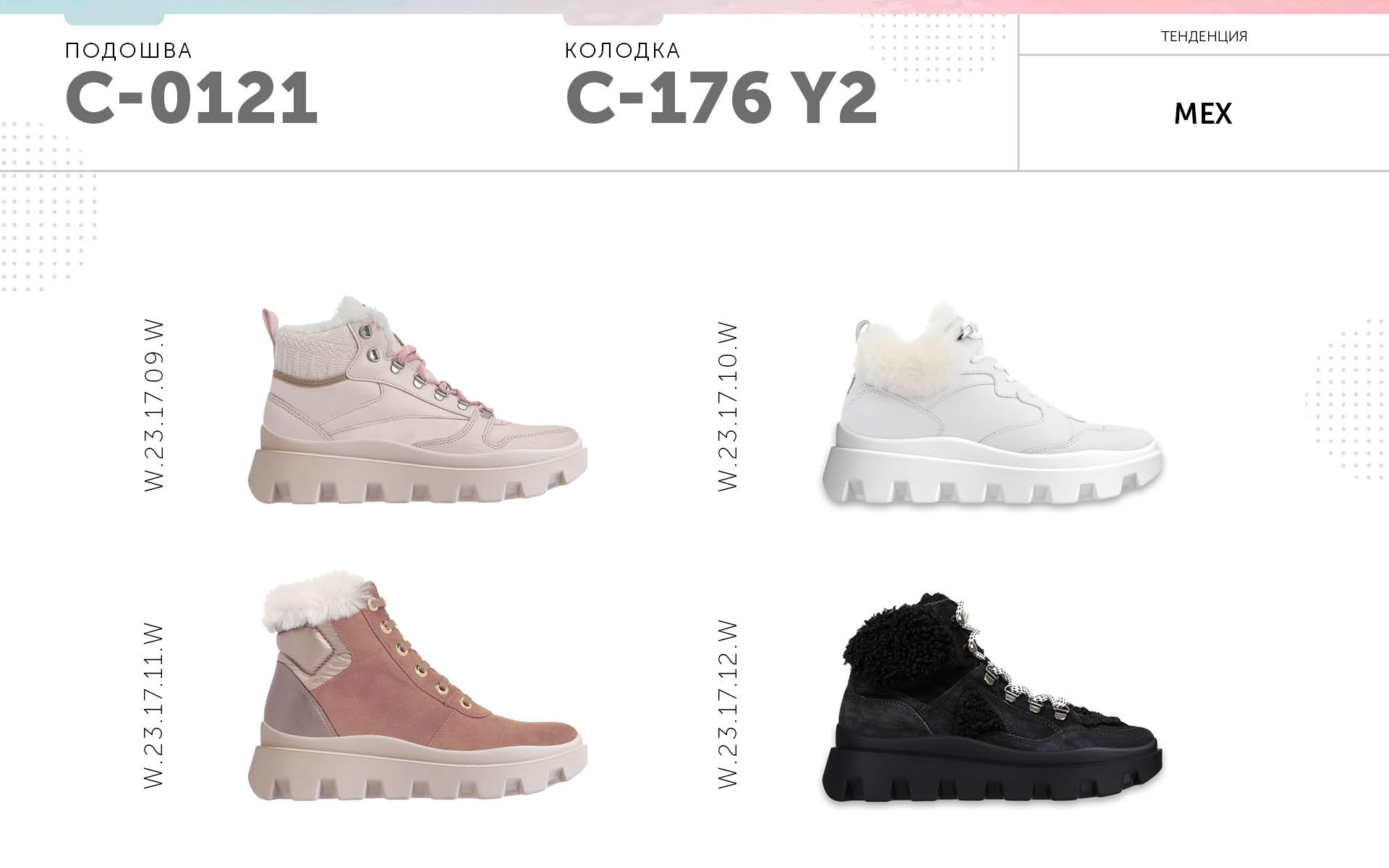
Task: Select the ПОДОШВА label
Action: click(x=128, y=51)
